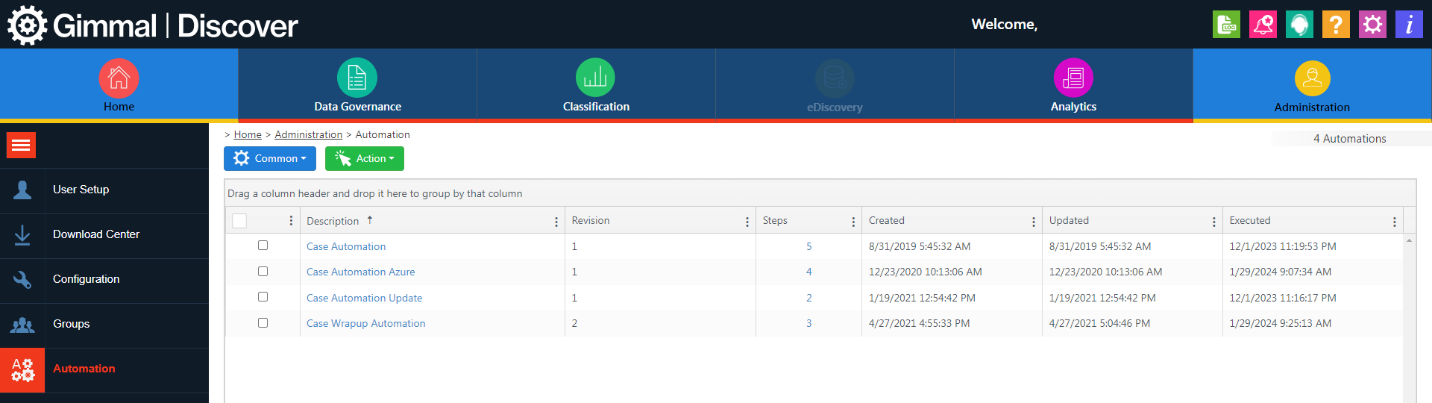Open the Analytics icon
Viewport: 1432px width, 403px height.
pos(1073,77)
